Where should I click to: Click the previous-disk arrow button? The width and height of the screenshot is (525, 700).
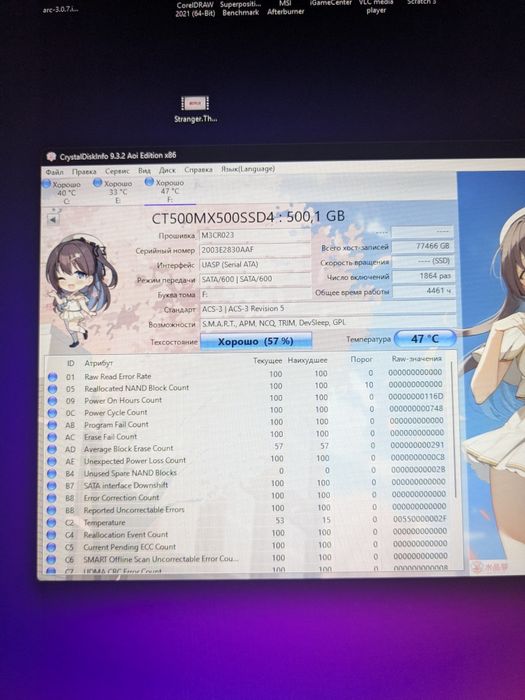click(53, 219)
